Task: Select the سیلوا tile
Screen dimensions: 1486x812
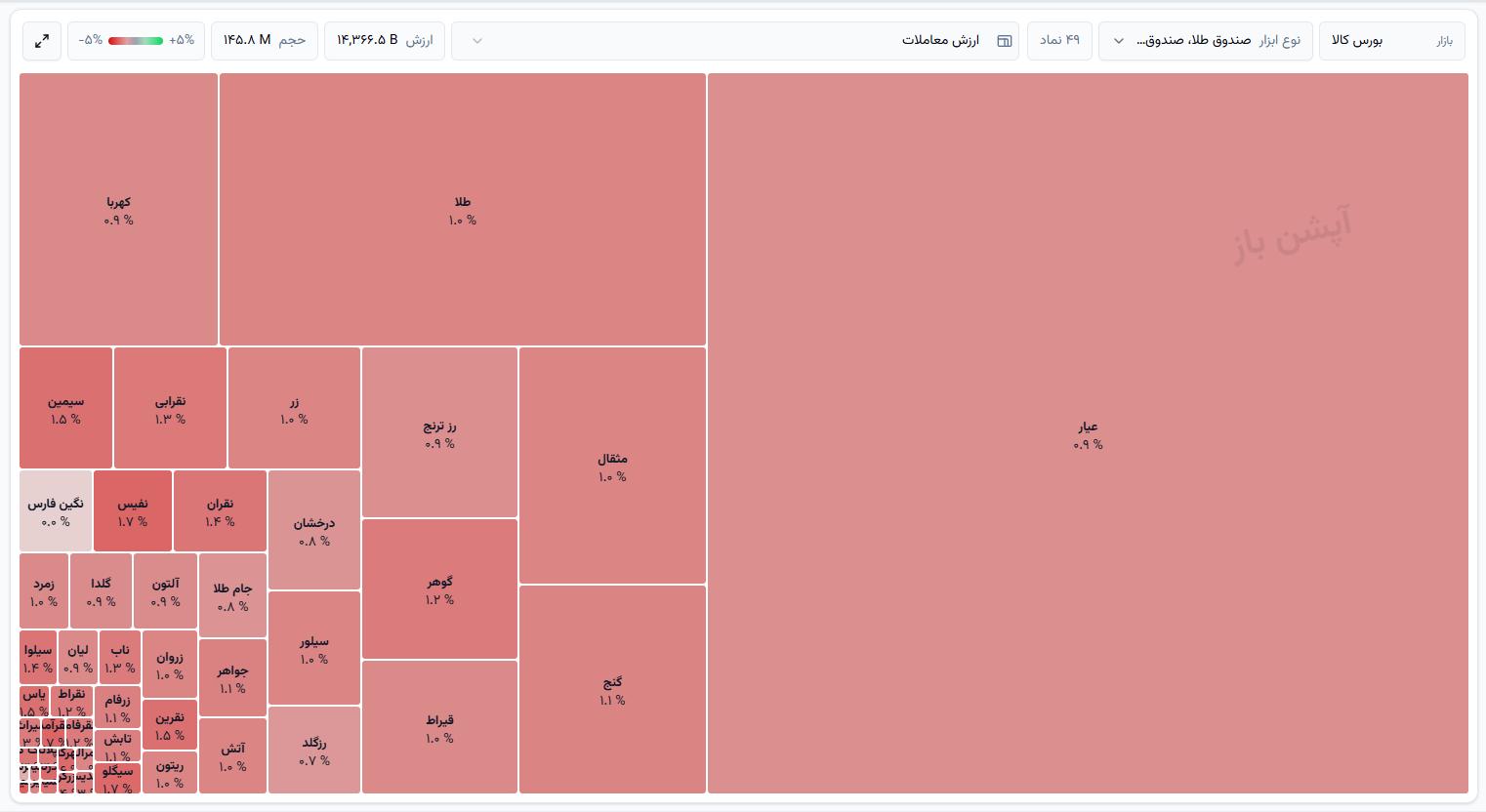Action: 38,657
